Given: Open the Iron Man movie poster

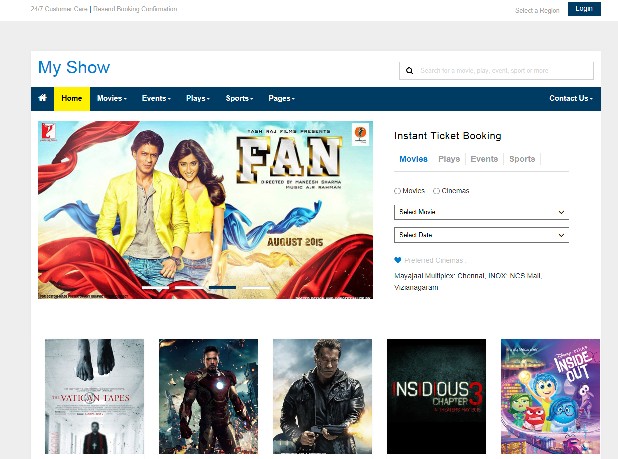Looking at the screenshot, I should pyautogui.click(x=208, y=396).
